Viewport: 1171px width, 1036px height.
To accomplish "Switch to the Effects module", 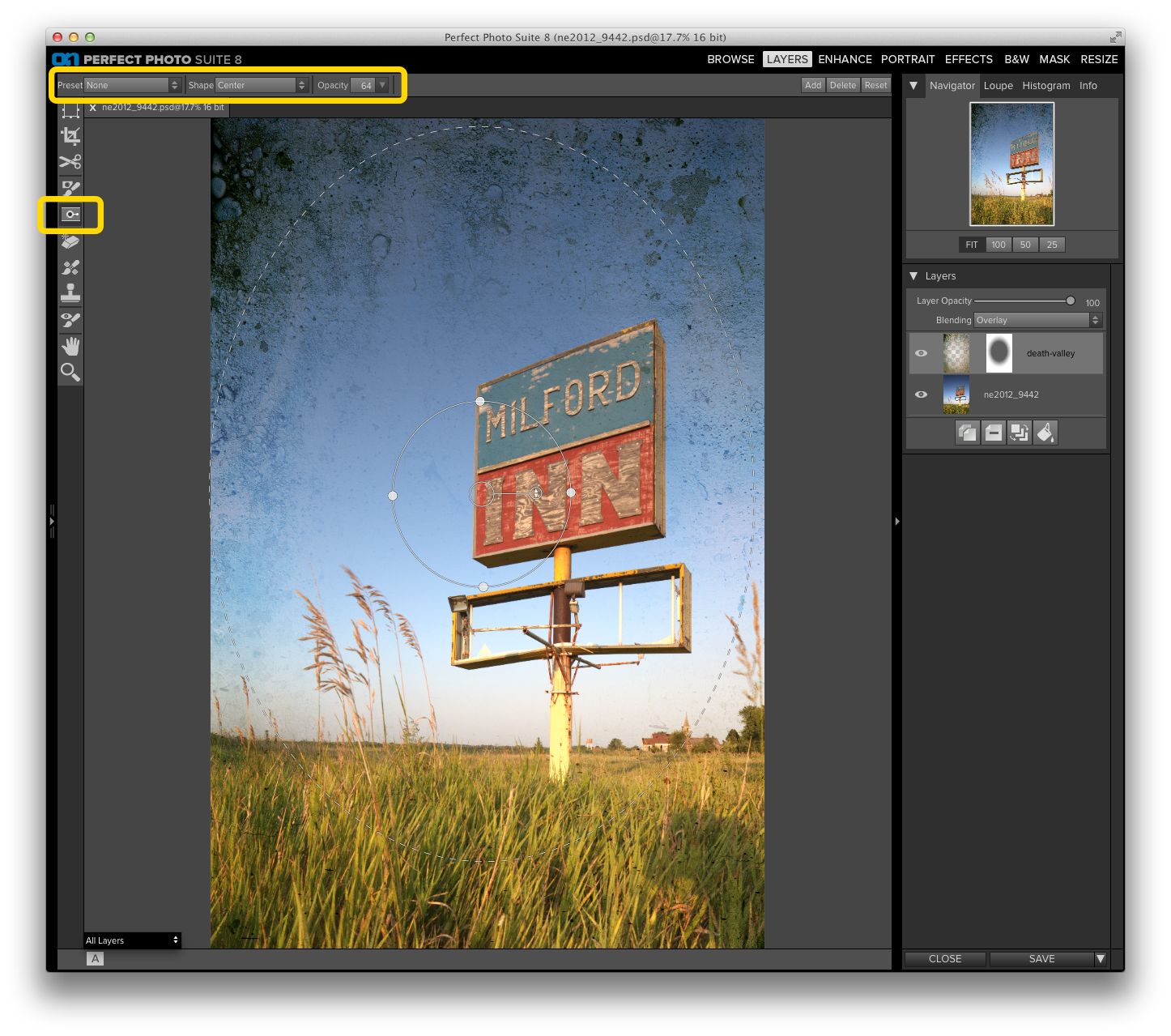I will [x=969, y=59].
